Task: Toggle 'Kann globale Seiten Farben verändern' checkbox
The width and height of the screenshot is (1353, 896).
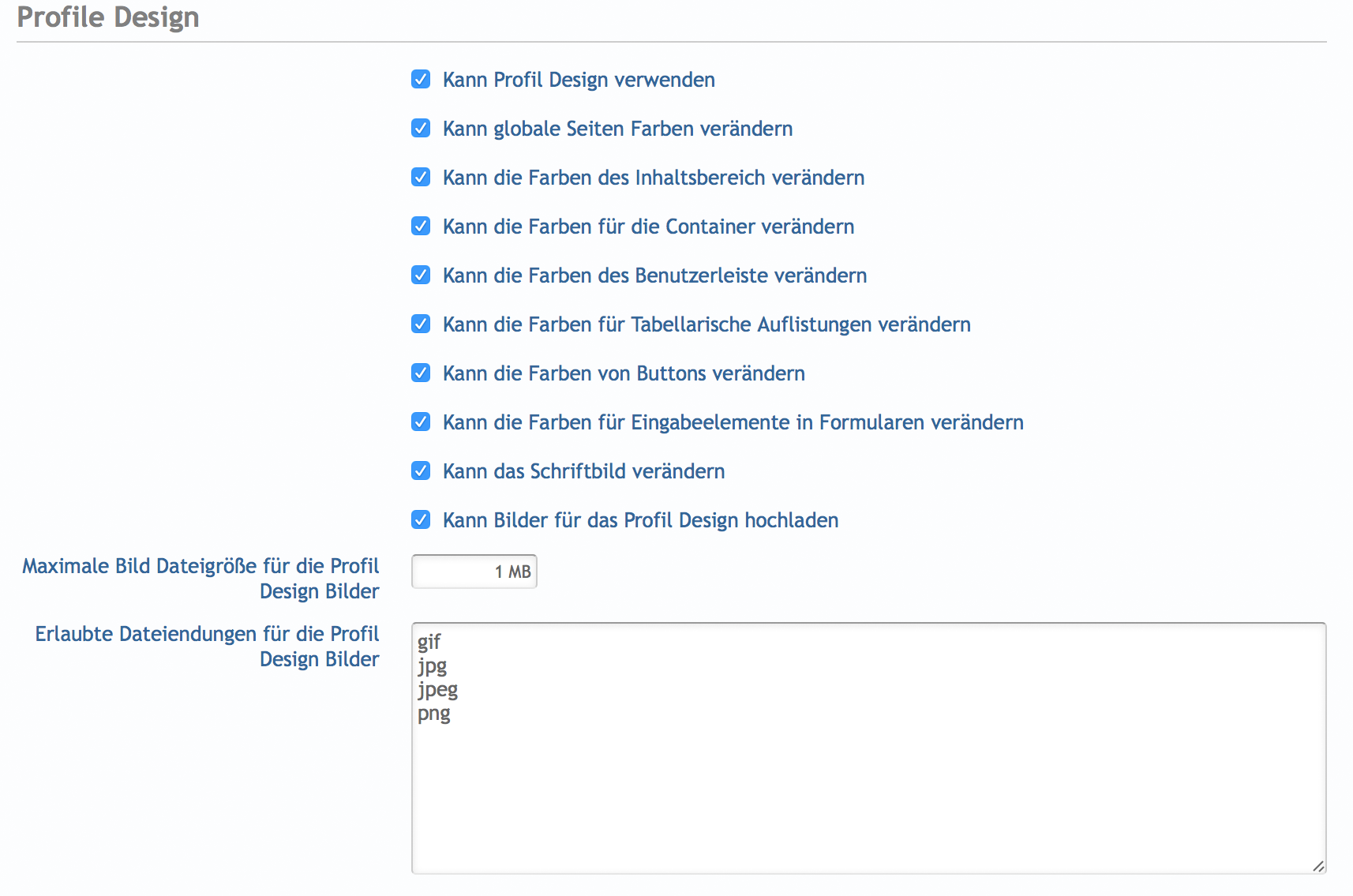Action: point(421,129)
